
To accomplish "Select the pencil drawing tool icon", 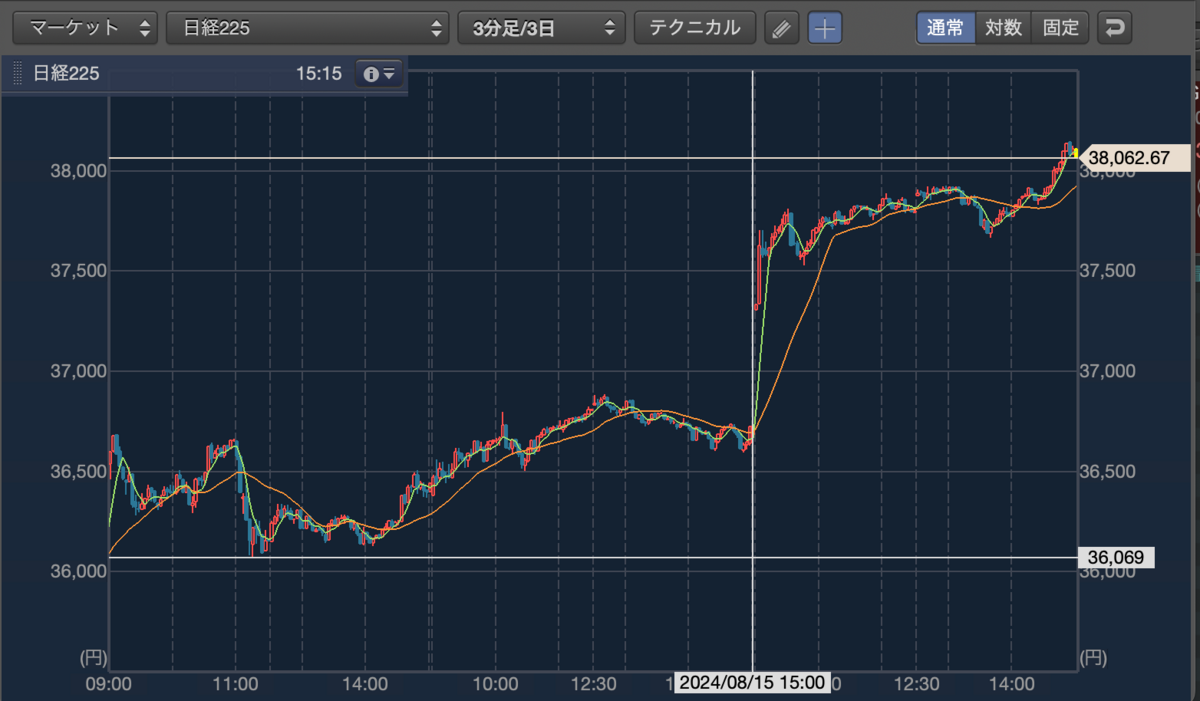I will click(782, 28).
